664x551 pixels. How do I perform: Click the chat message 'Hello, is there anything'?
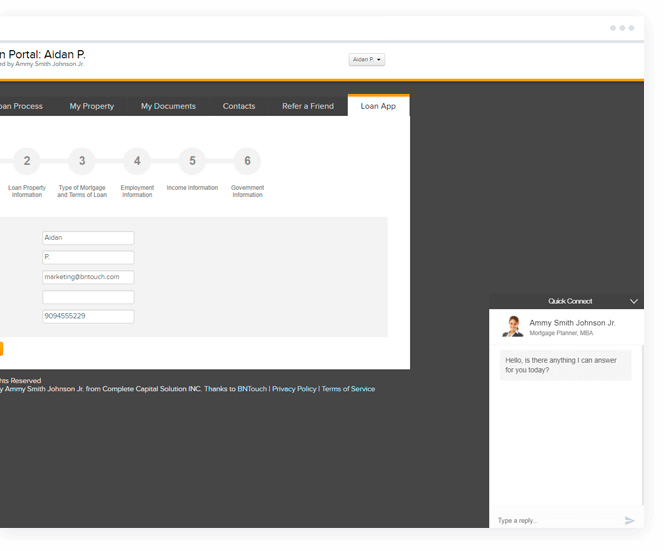565,365
